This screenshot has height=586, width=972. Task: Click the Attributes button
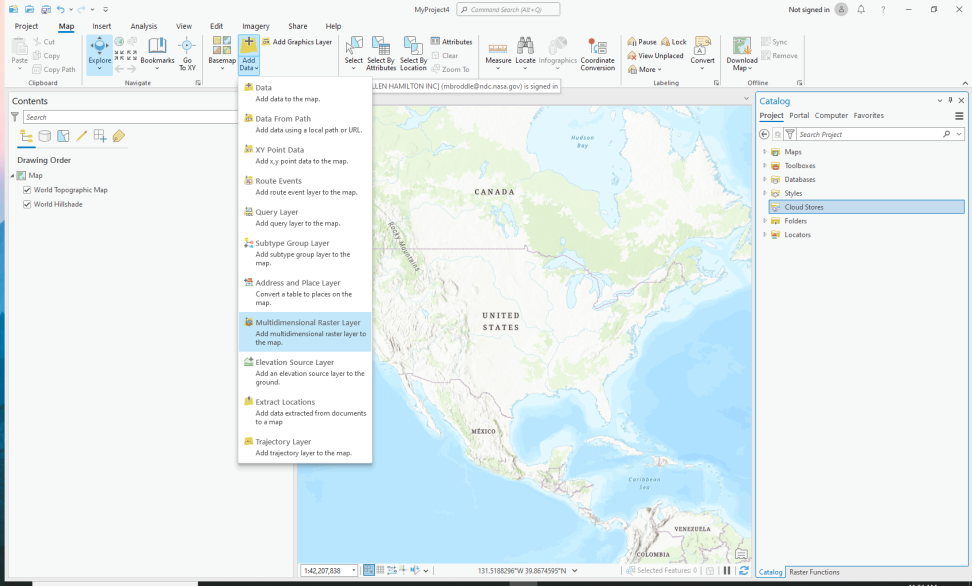[451, 42]
